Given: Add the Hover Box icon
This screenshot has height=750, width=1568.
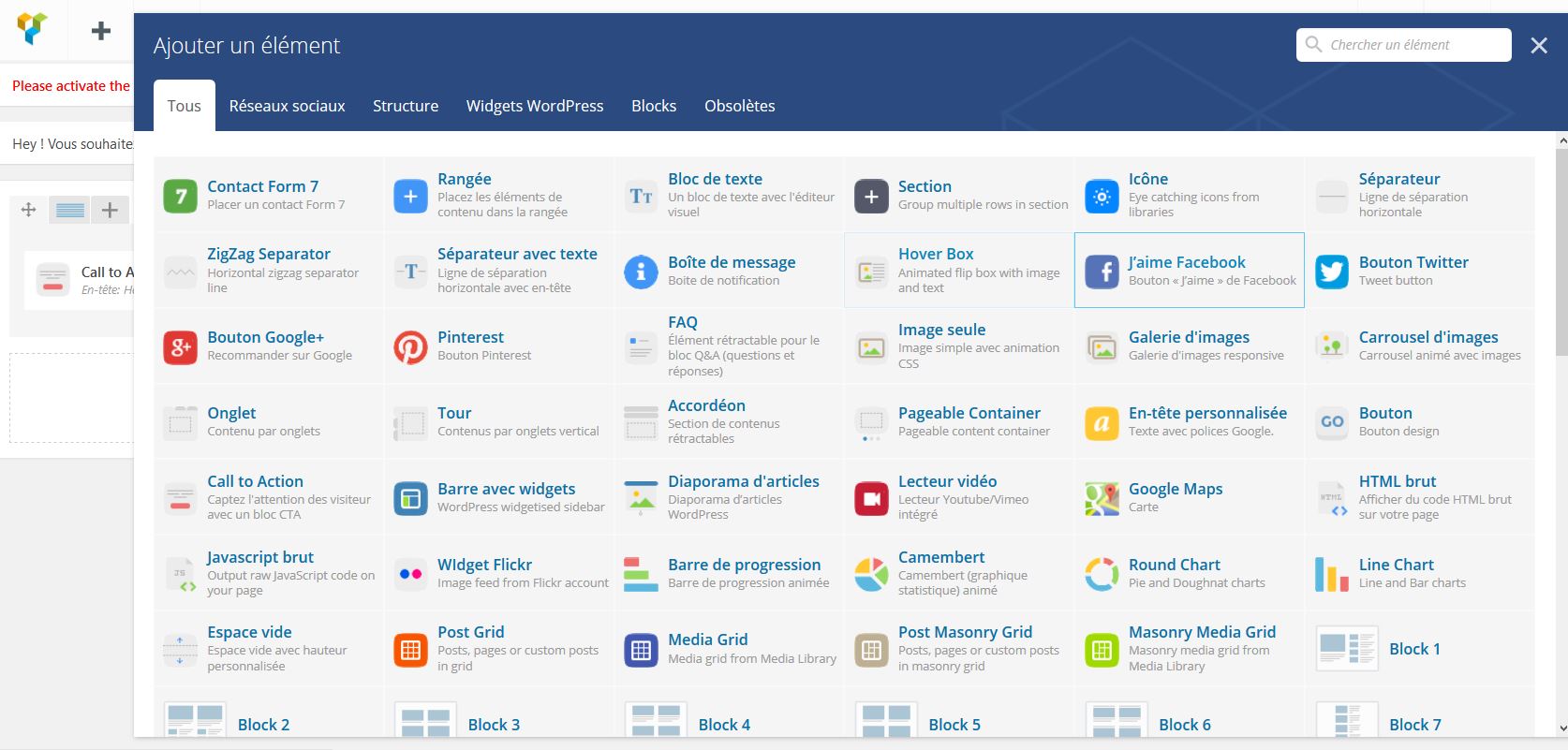Looking at the screenshot, I should coord(871,272).
